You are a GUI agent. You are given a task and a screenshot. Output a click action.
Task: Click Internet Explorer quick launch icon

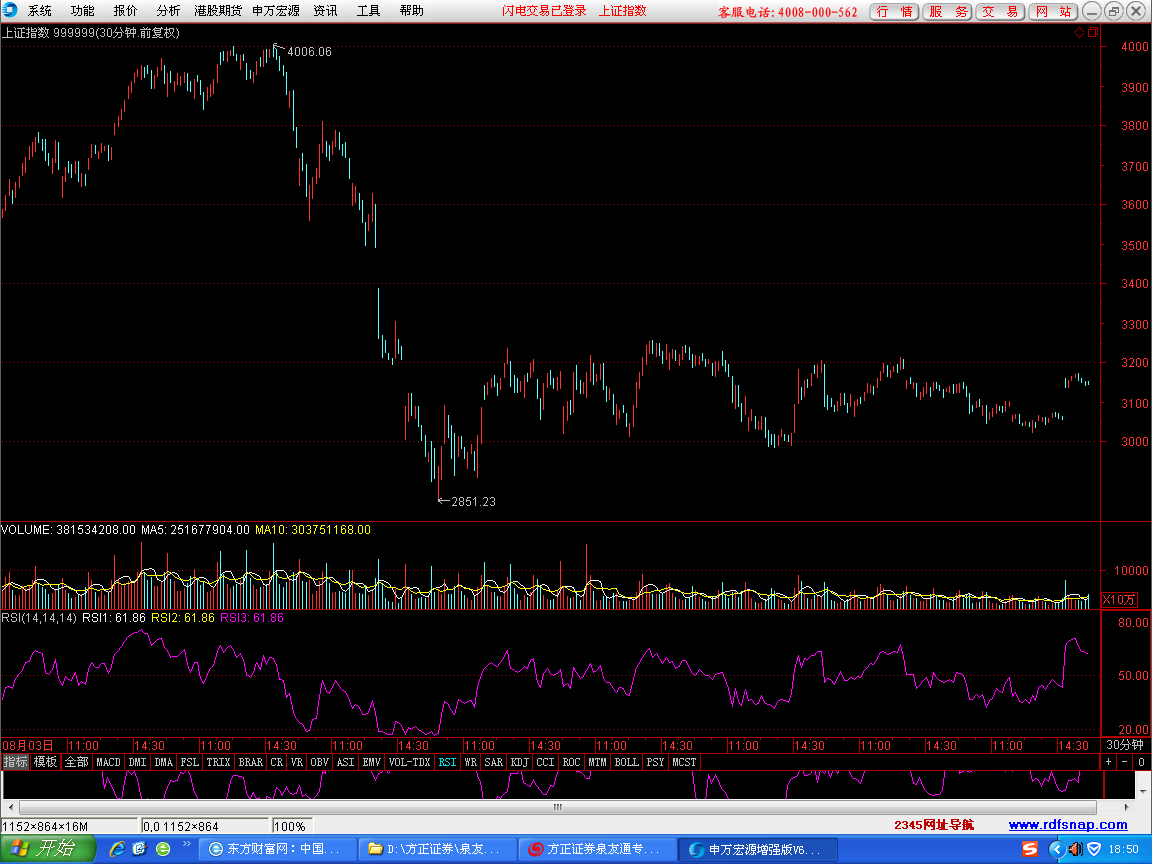tap(117, 849)
